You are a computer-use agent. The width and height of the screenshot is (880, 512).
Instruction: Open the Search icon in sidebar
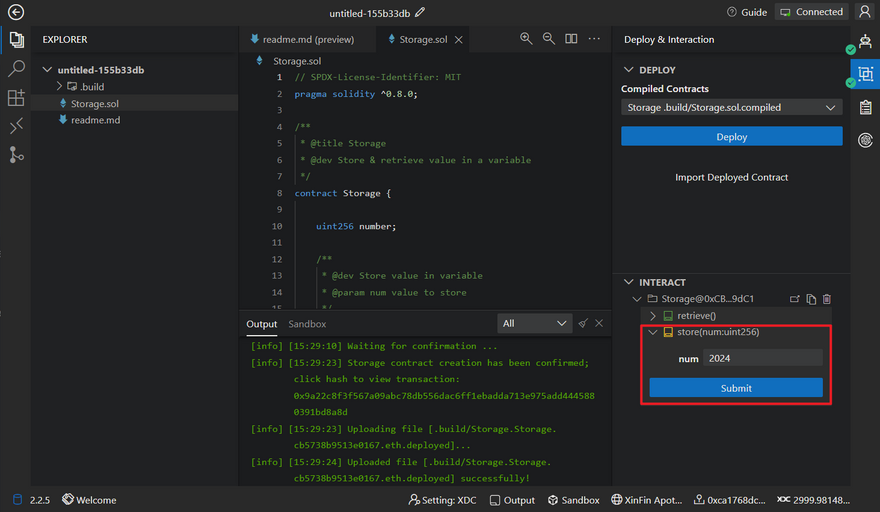[16, 68]
